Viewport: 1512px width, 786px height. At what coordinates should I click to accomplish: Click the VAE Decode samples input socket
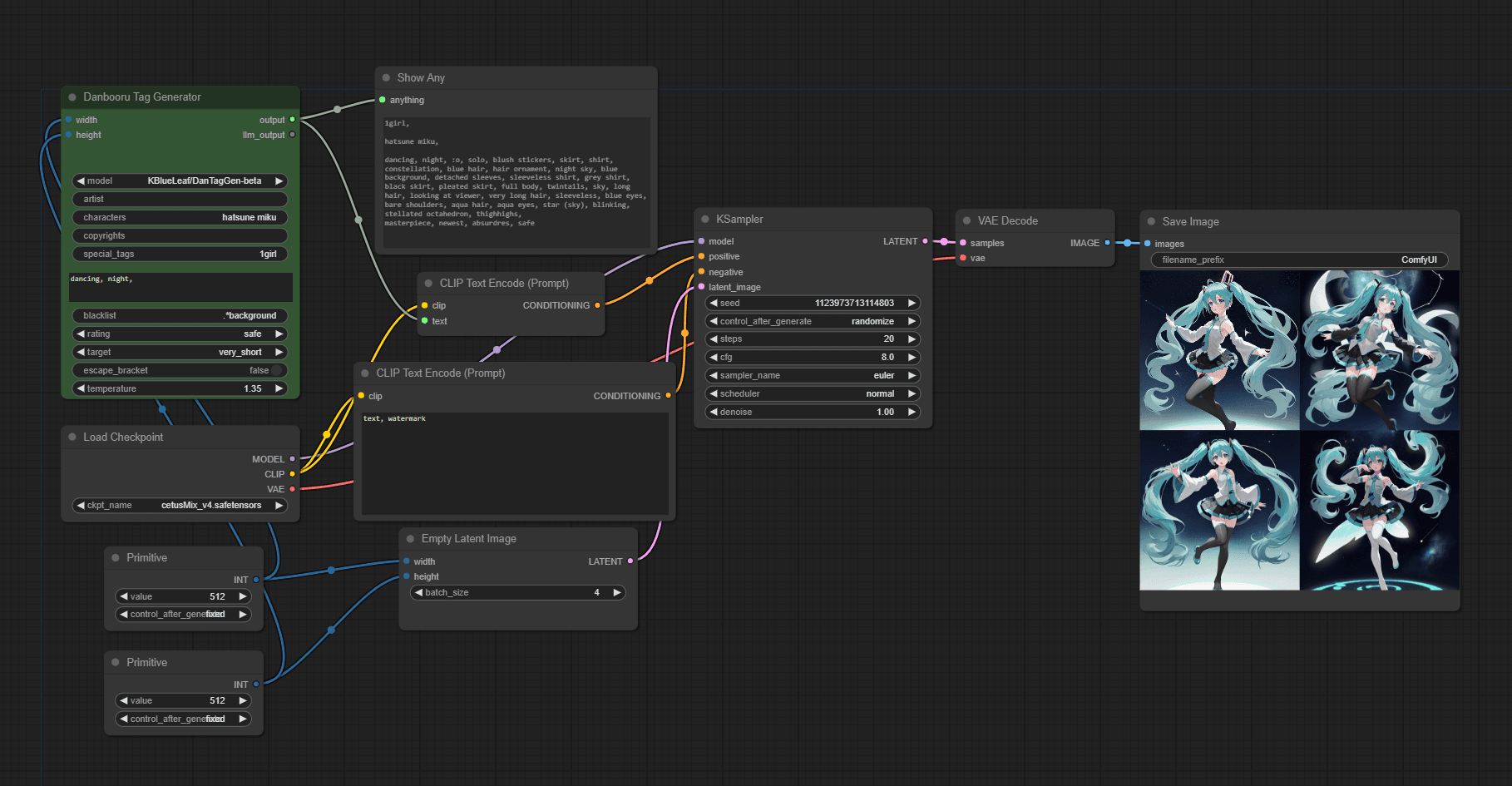963,243
